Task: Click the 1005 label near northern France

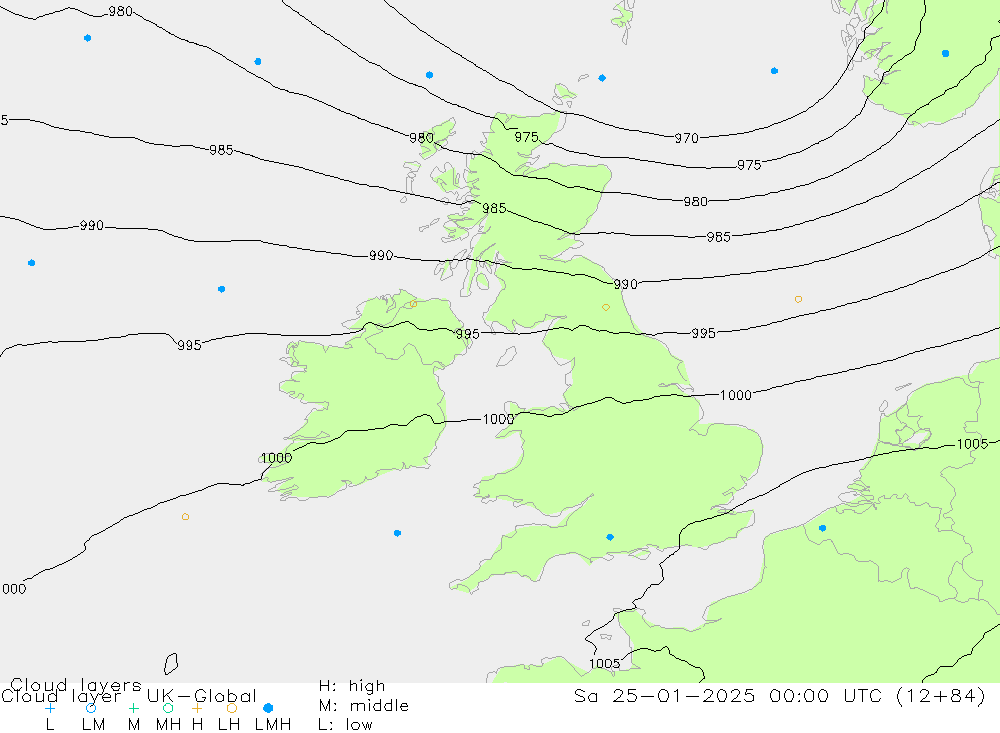Action: (604, 663)
